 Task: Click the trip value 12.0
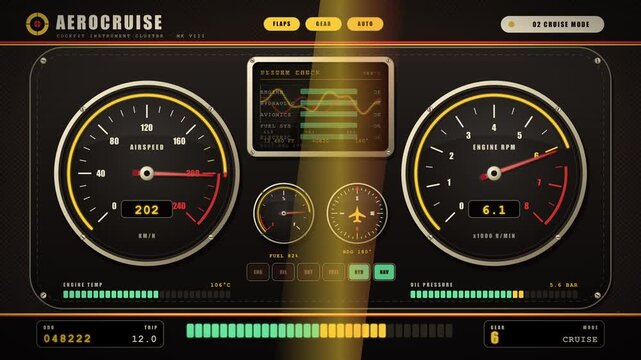point(144,339)
